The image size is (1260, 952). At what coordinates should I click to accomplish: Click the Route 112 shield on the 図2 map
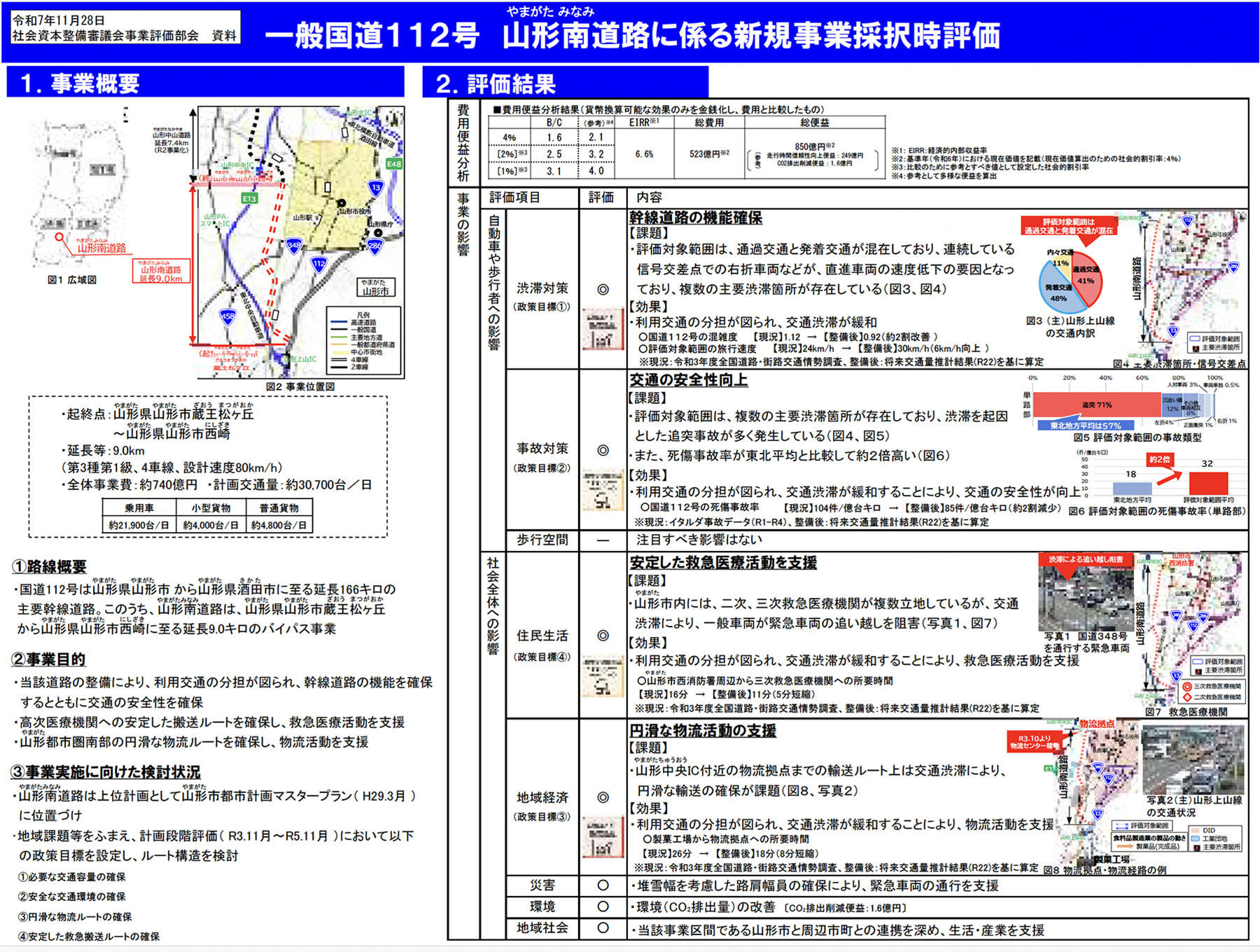tap(319, 264)
